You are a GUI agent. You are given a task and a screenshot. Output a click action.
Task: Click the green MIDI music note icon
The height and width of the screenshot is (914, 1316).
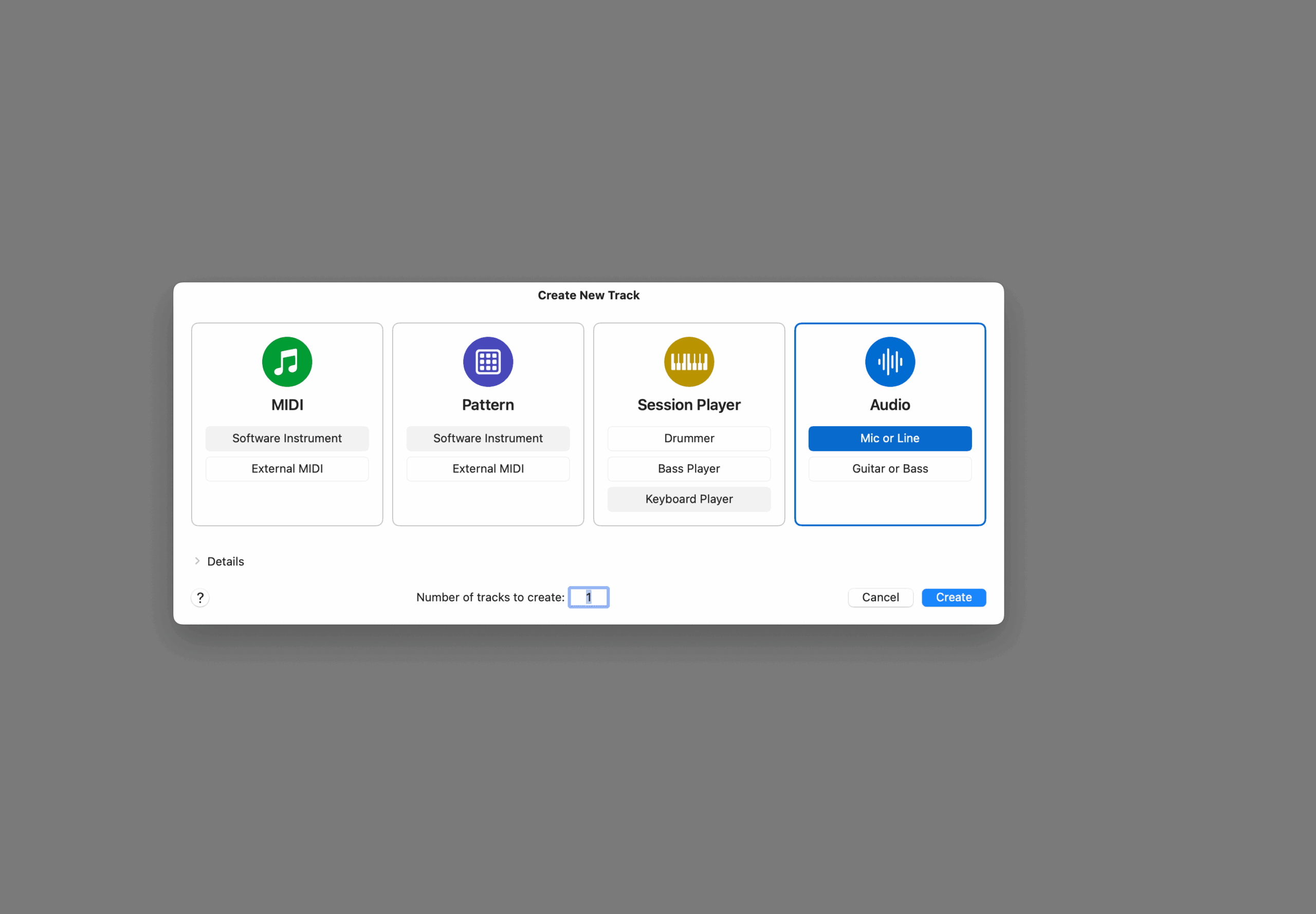[287, 361]
